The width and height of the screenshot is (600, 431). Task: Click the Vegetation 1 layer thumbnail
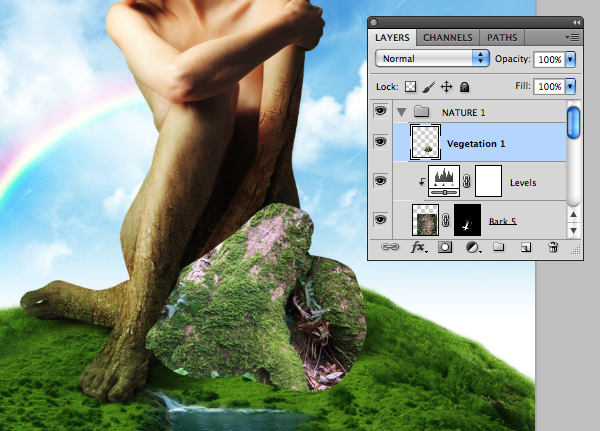pos(426,142)
